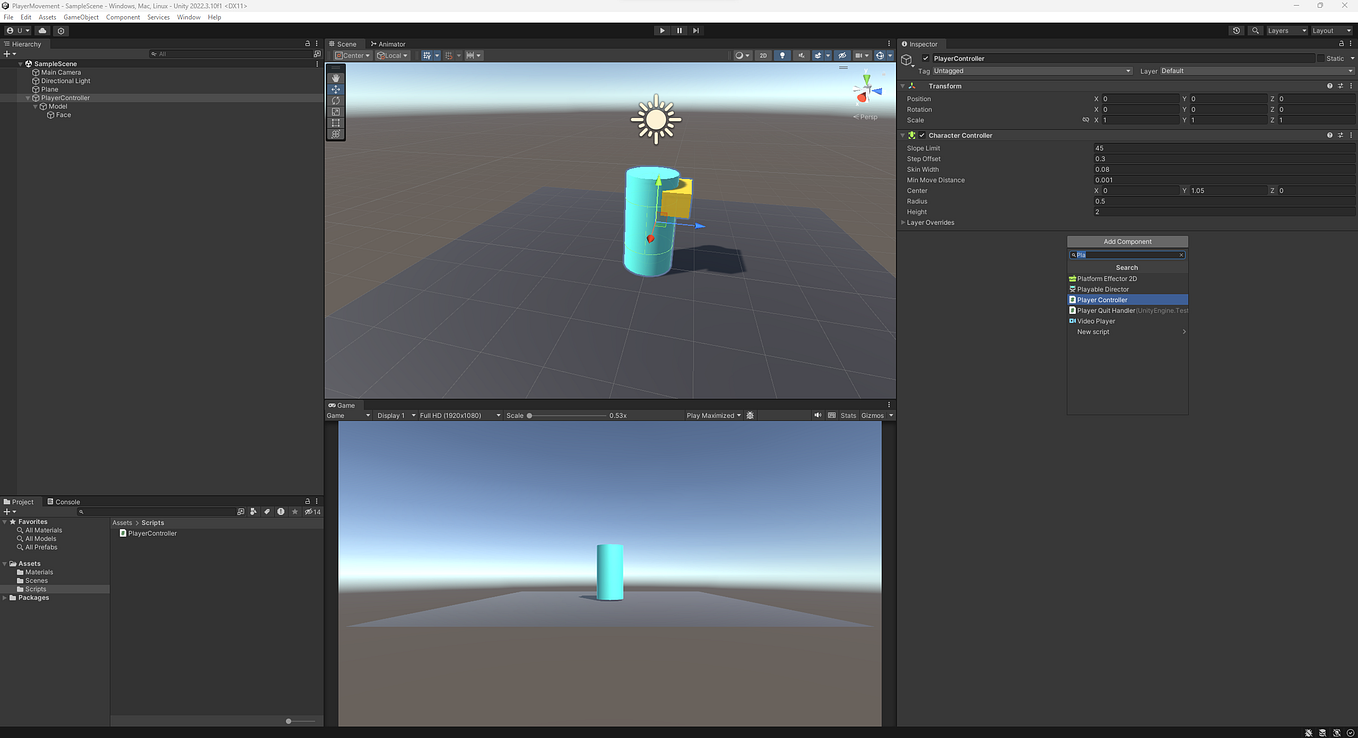Select the Rotate tool
Screen dimensions: 1358x738
tap(335, 99)
